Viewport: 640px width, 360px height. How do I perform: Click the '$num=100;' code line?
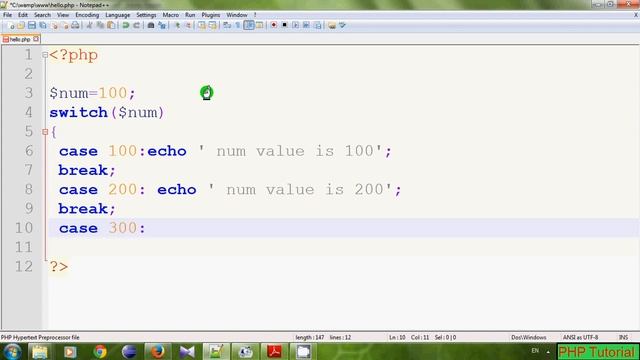coord(92,93)
